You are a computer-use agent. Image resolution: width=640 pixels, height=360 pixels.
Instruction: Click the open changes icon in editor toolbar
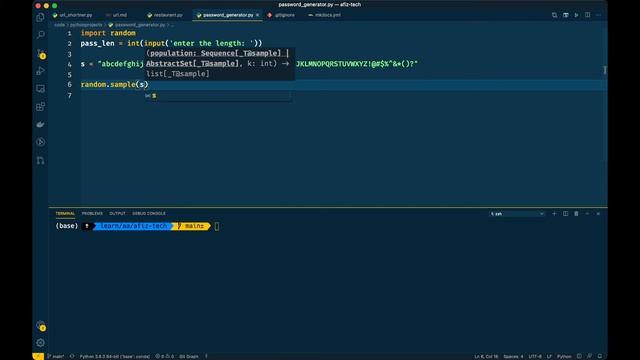tap(554, 15)
